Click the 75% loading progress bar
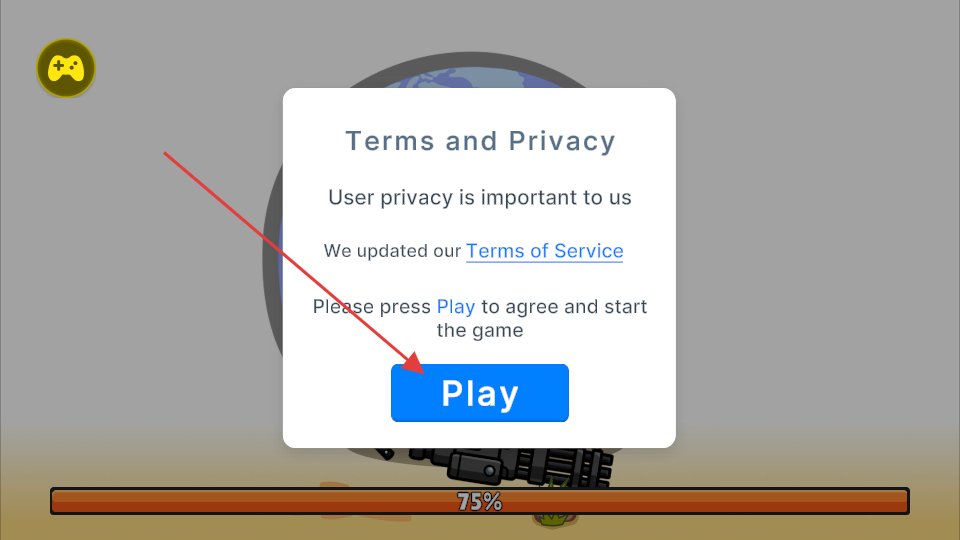 [479, 501]
